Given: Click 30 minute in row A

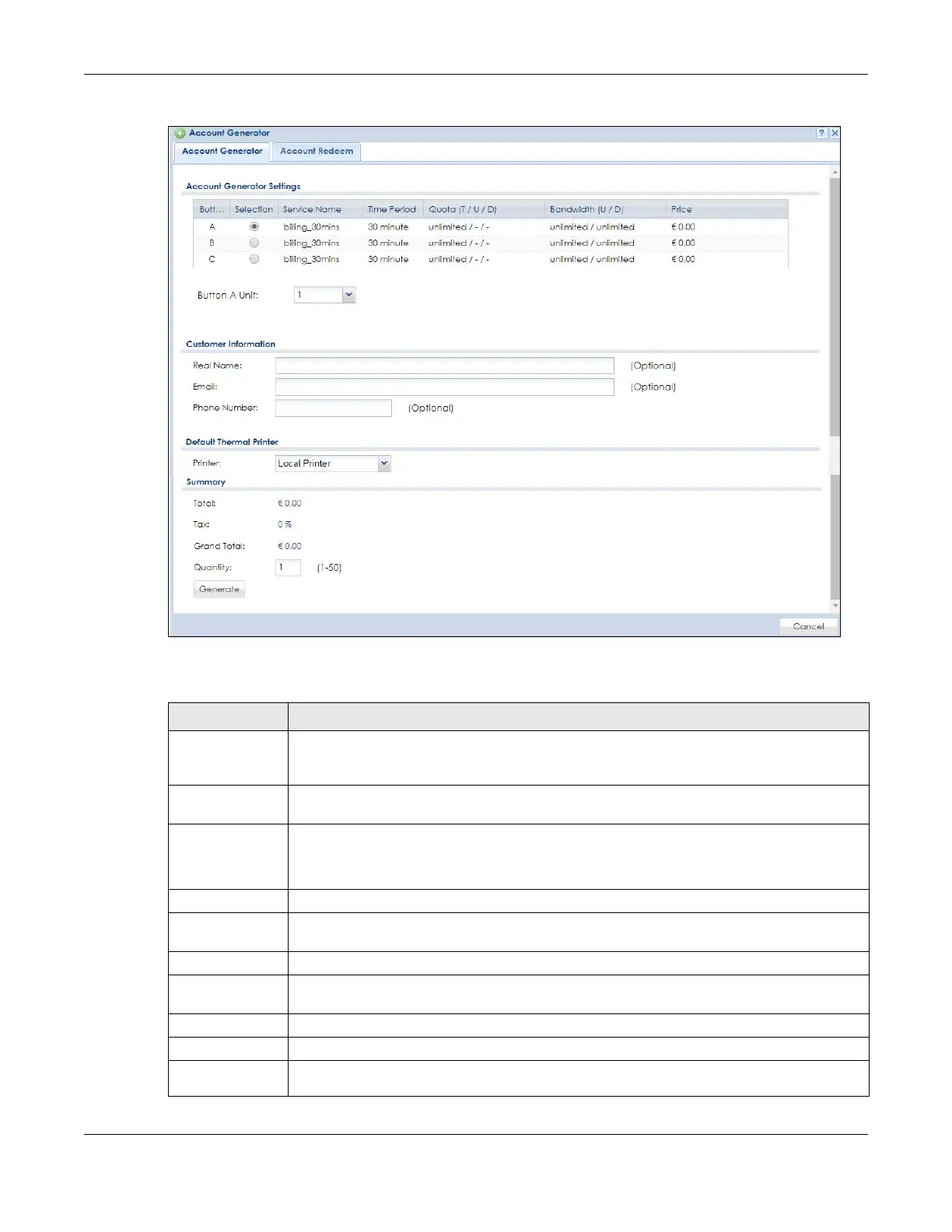Looking at the screenshot, I should pos(388,227).
